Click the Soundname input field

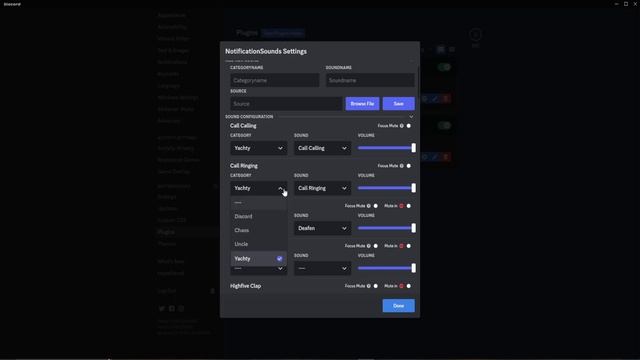[x=370, y=80]
